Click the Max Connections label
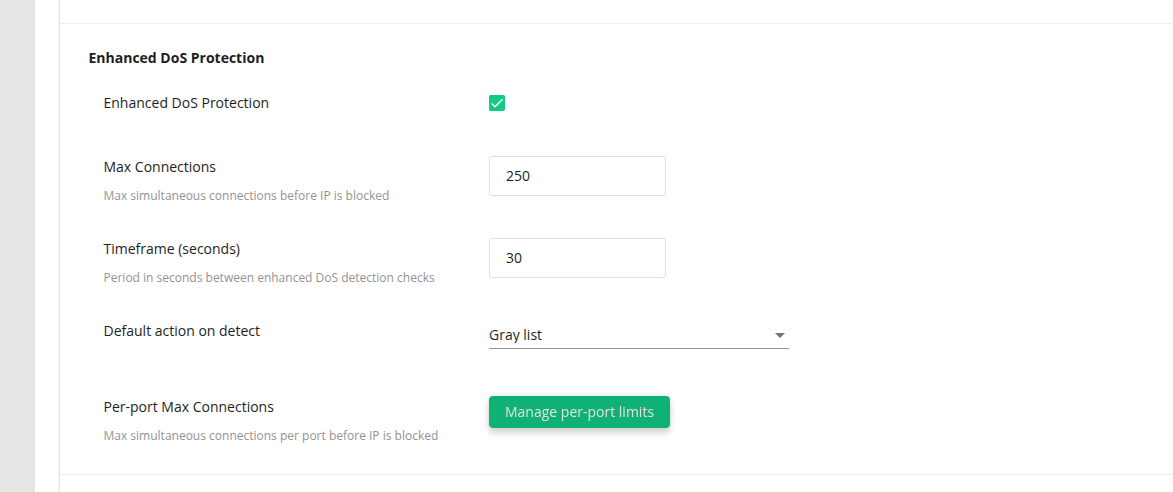This screenshot has height=492, width=1173. 160,167
